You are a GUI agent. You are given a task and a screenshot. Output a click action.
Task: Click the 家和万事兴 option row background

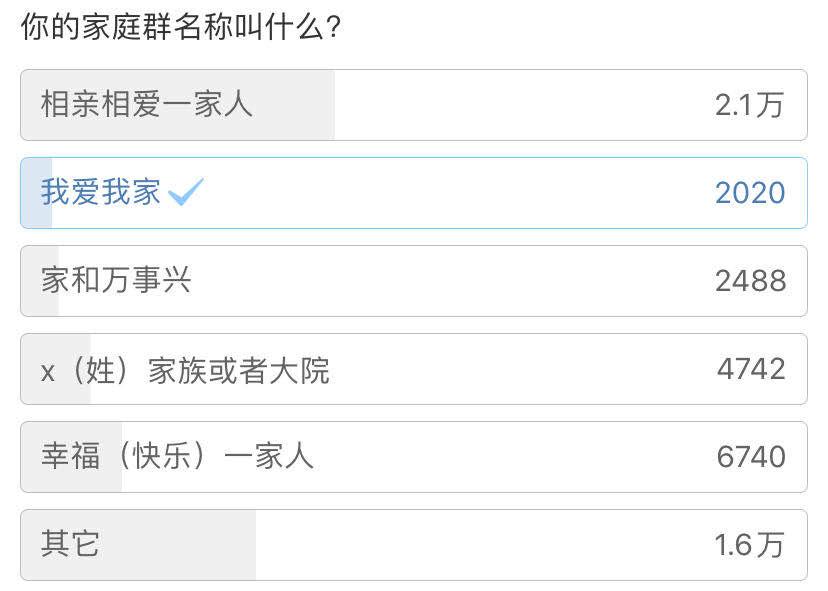(x=450, y=281)
